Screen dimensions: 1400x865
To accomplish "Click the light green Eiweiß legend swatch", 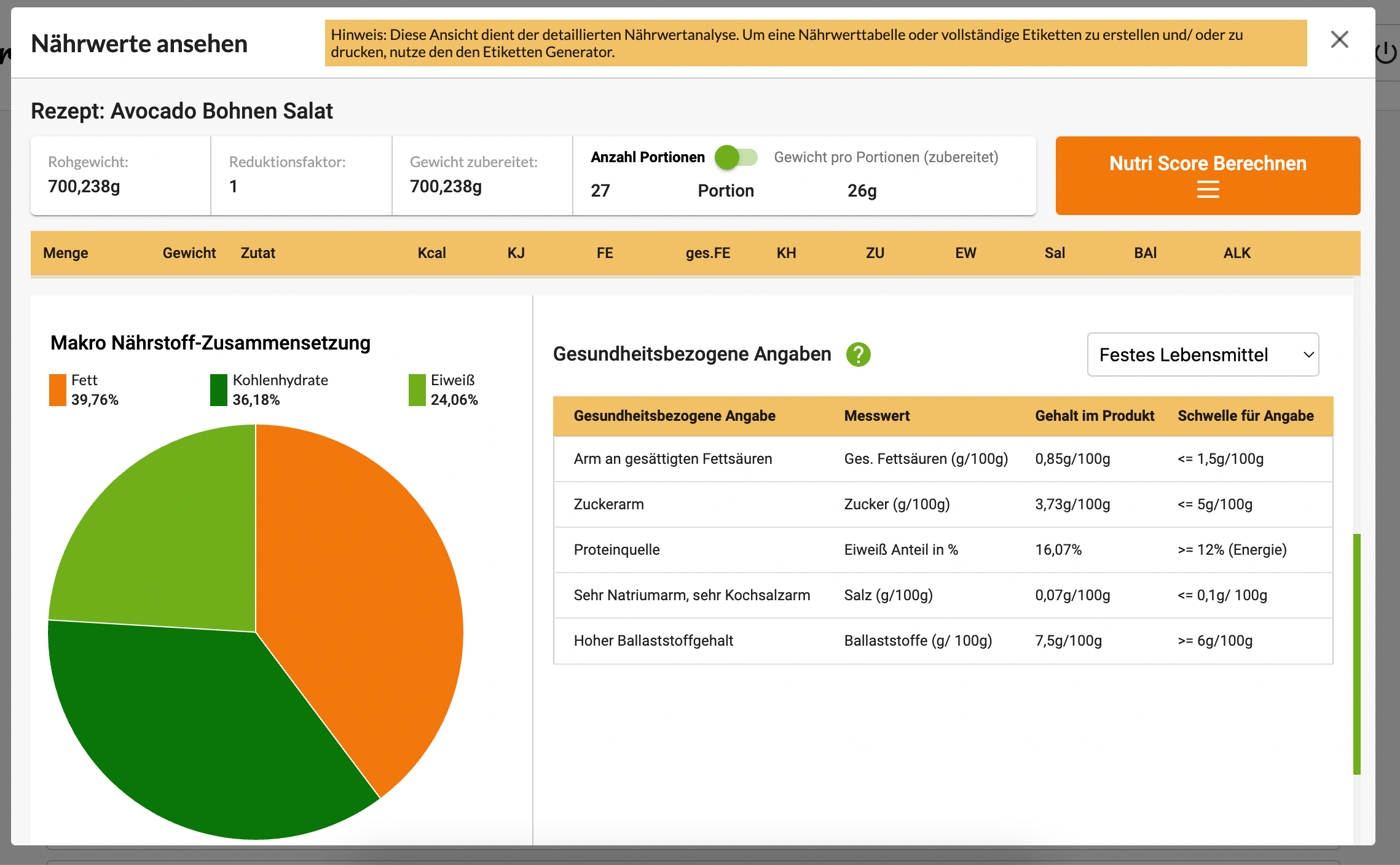I will point(417,390).
